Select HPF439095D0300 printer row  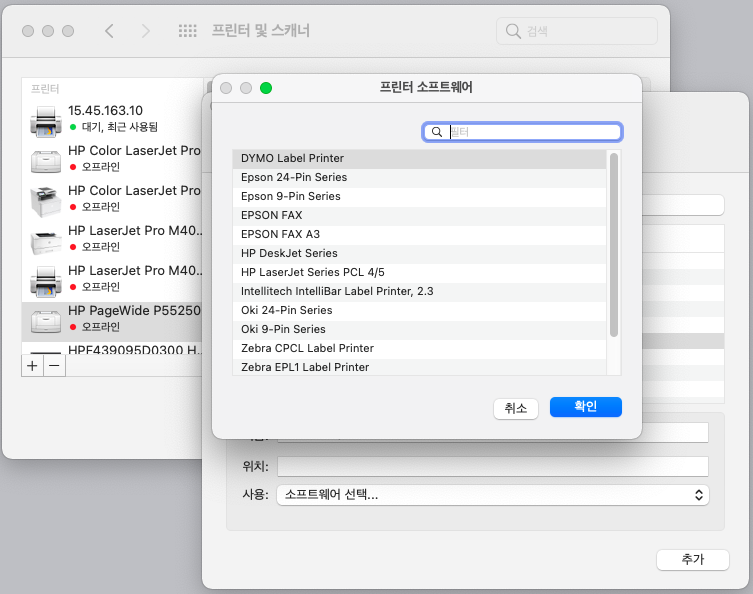[112, 349]
